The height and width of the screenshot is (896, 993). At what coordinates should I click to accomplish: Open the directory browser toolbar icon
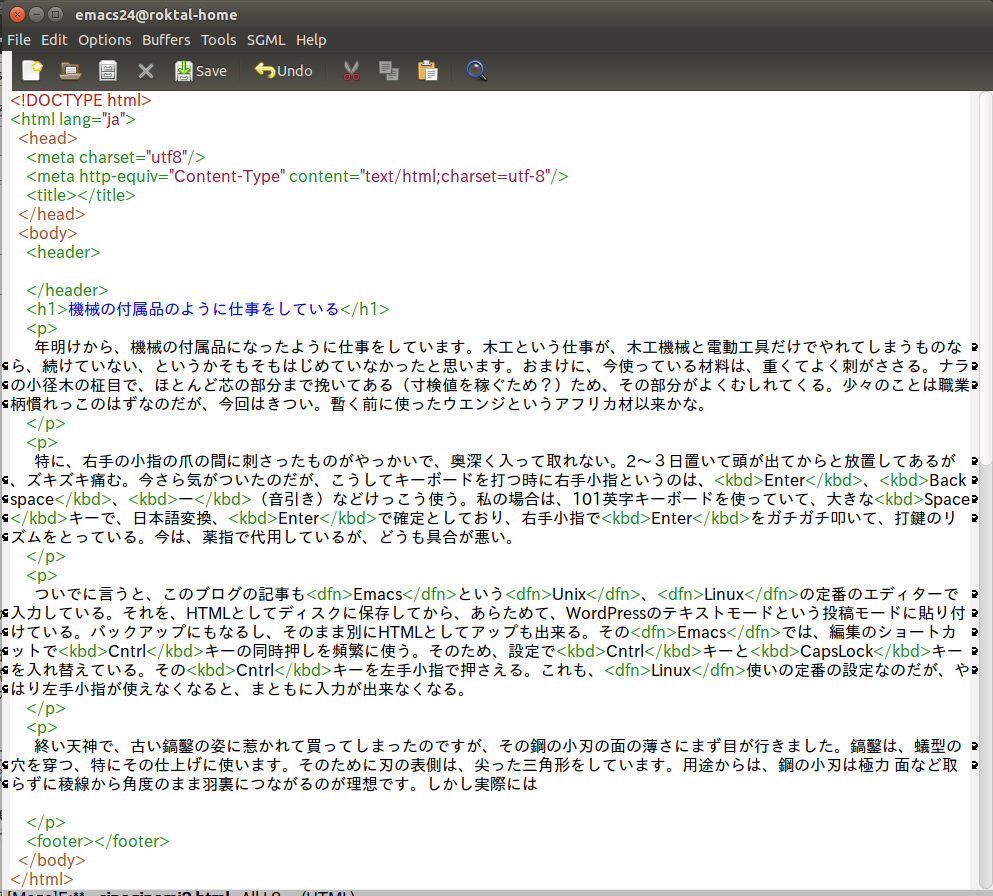(x=108, y=70)
